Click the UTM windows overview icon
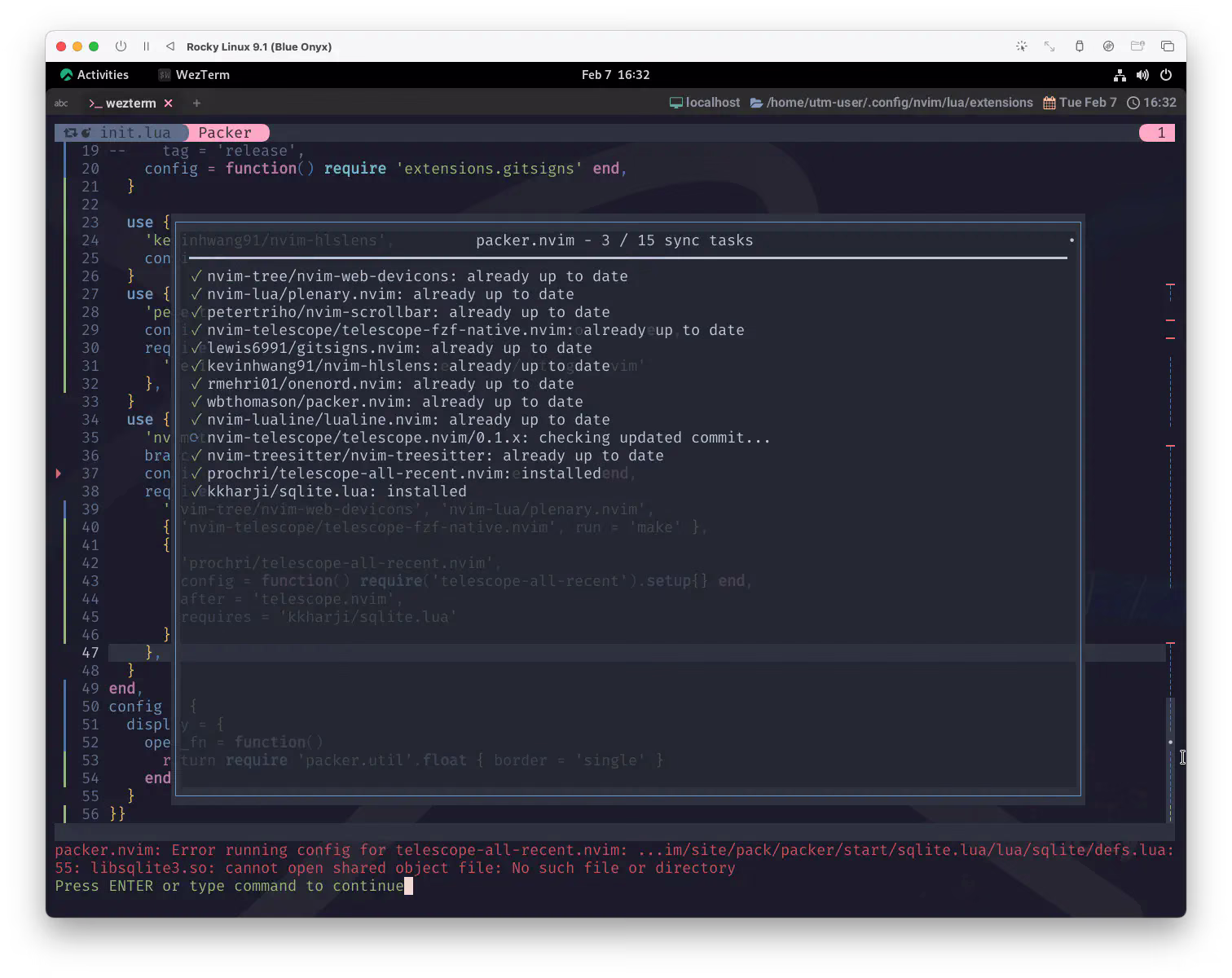The height and width of the screenshot is (978, 1232). (1168, 46)
